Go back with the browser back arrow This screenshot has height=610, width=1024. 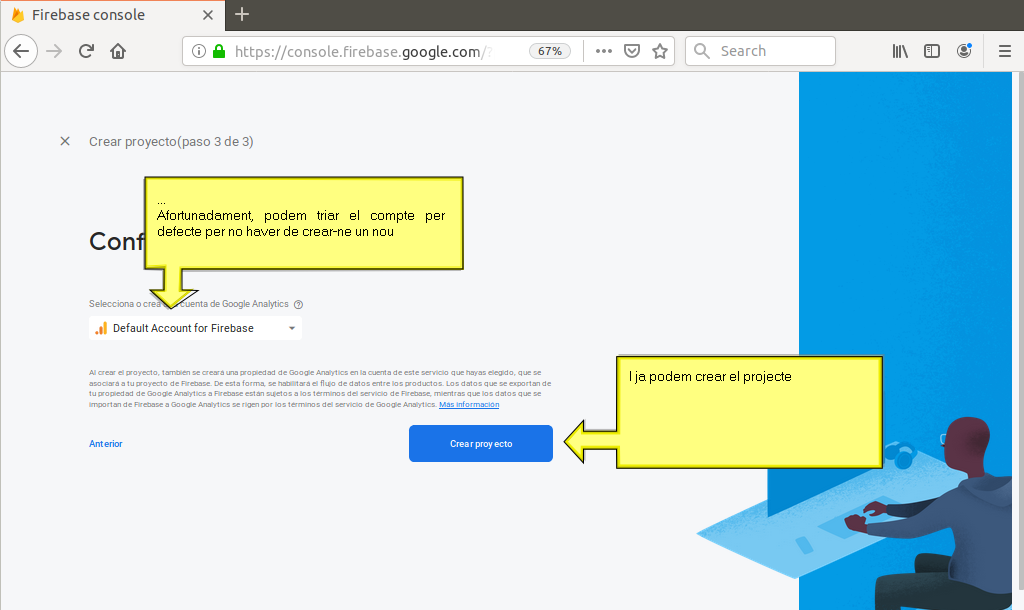[21, 51]
